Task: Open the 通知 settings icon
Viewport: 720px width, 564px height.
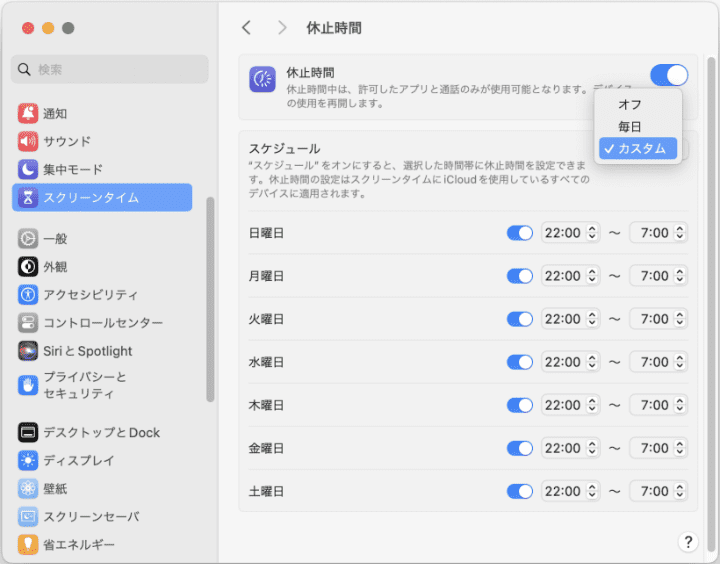Action: [28, 113]
